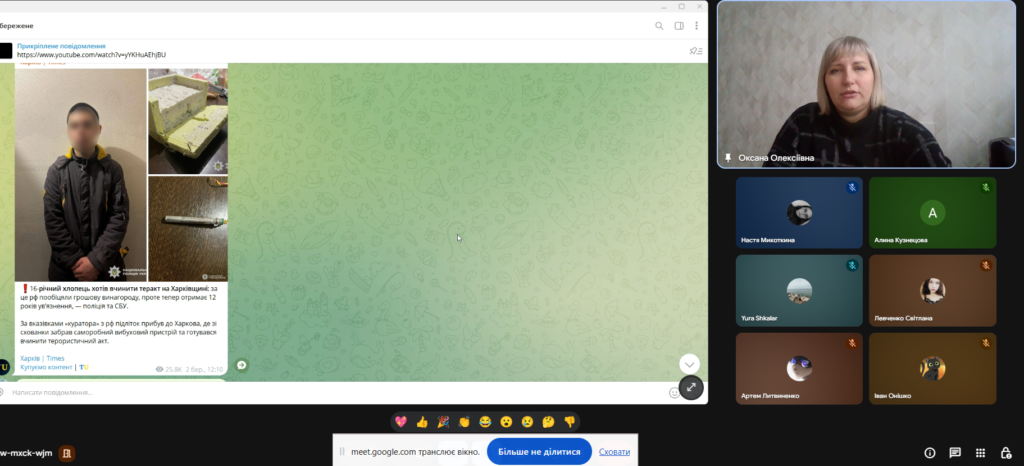The width and height of the screenshot is (1024, 466).
Task: Open the Meet chat panel
Action: tap(955, 452)
